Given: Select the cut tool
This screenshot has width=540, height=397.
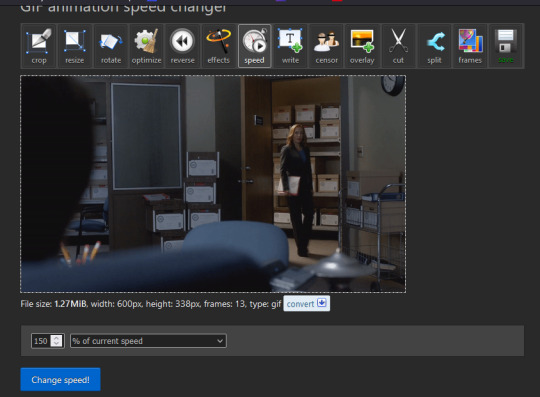Looking at the screenshot, I should [398, 46].
